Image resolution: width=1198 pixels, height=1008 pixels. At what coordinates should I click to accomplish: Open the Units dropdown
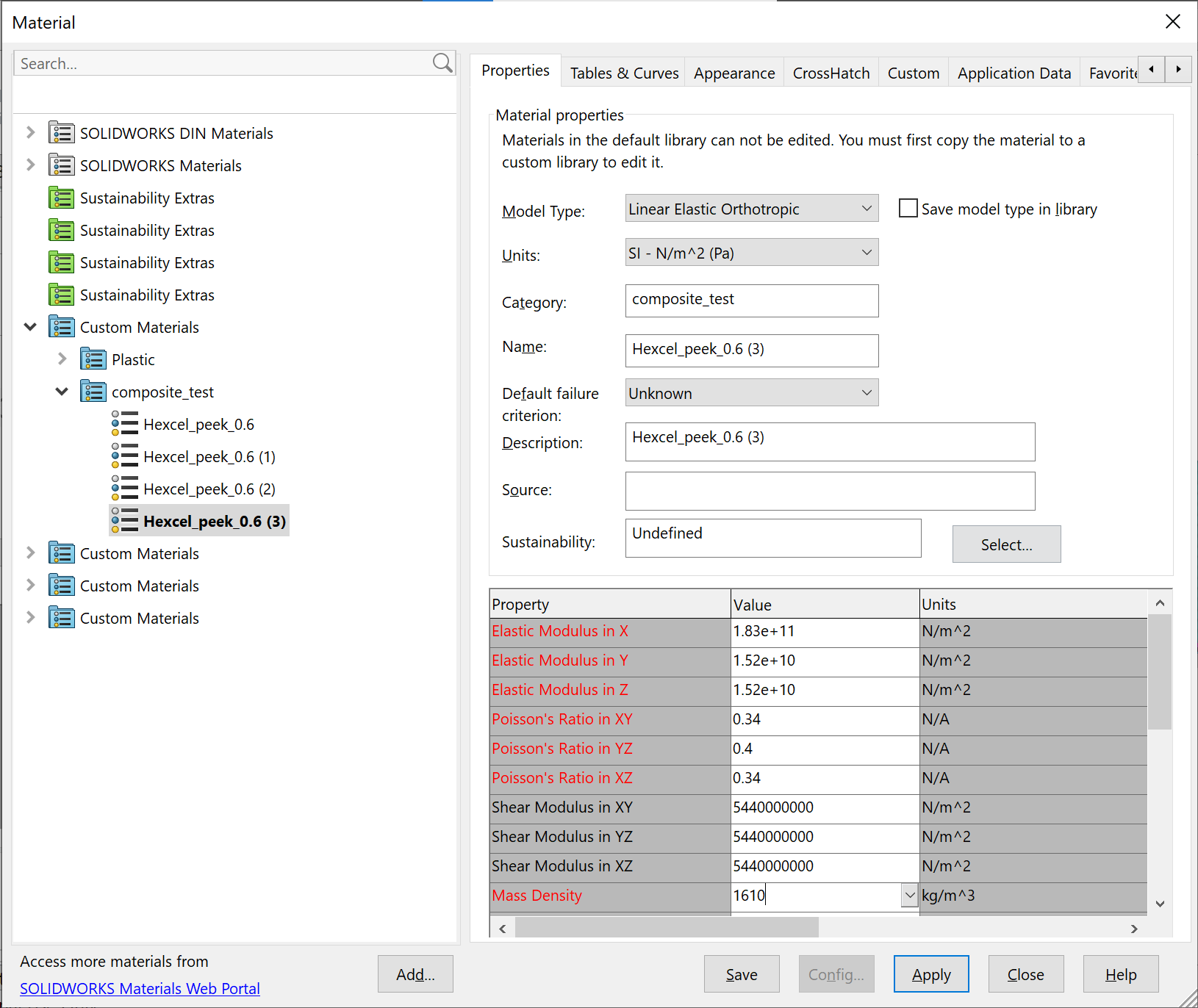tap(752, 253)
